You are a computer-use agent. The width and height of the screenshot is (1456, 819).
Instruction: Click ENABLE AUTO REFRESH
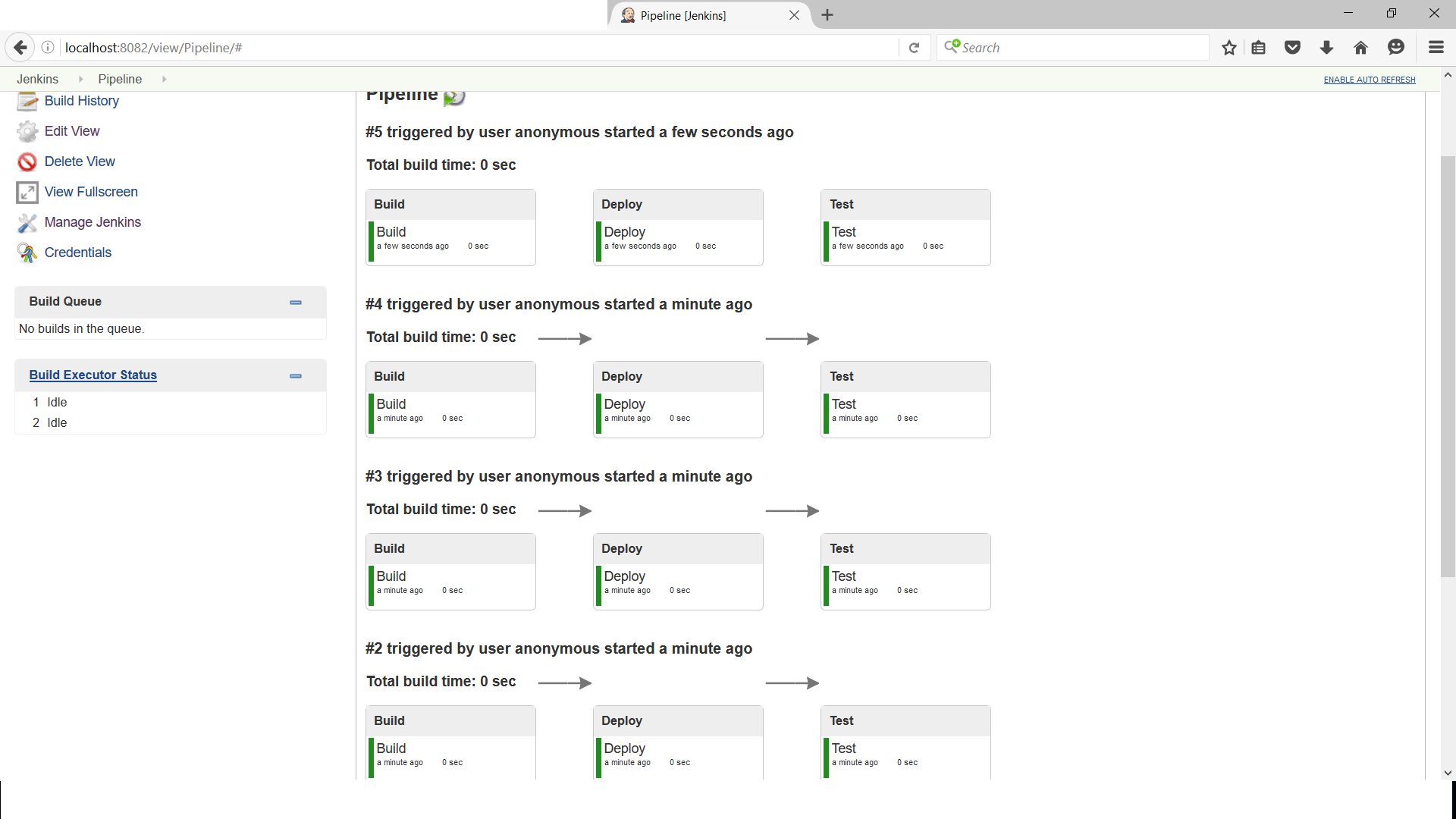1370,80
